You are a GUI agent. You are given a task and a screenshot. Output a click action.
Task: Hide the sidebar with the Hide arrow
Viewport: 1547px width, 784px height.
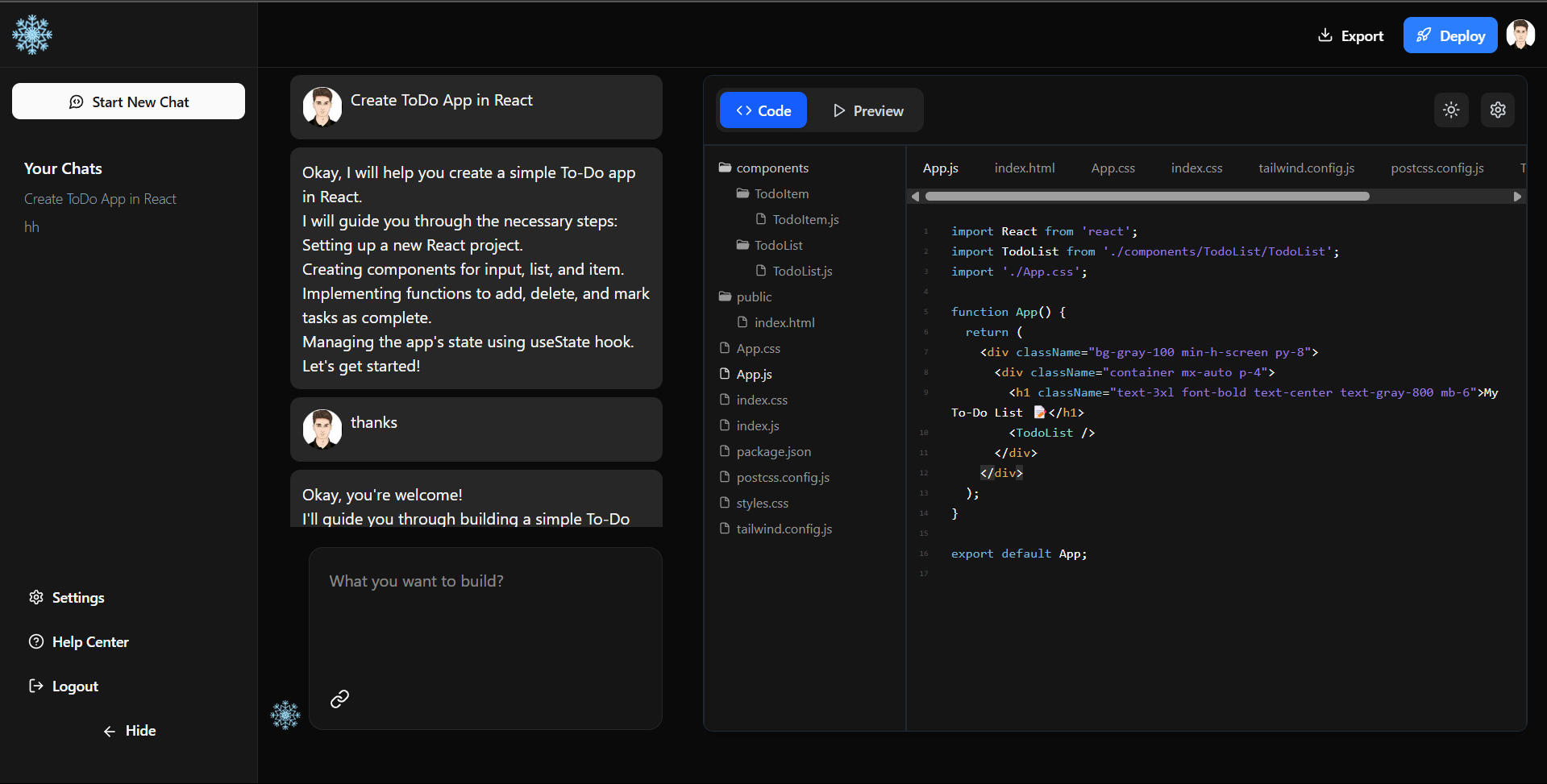[129, 731]
